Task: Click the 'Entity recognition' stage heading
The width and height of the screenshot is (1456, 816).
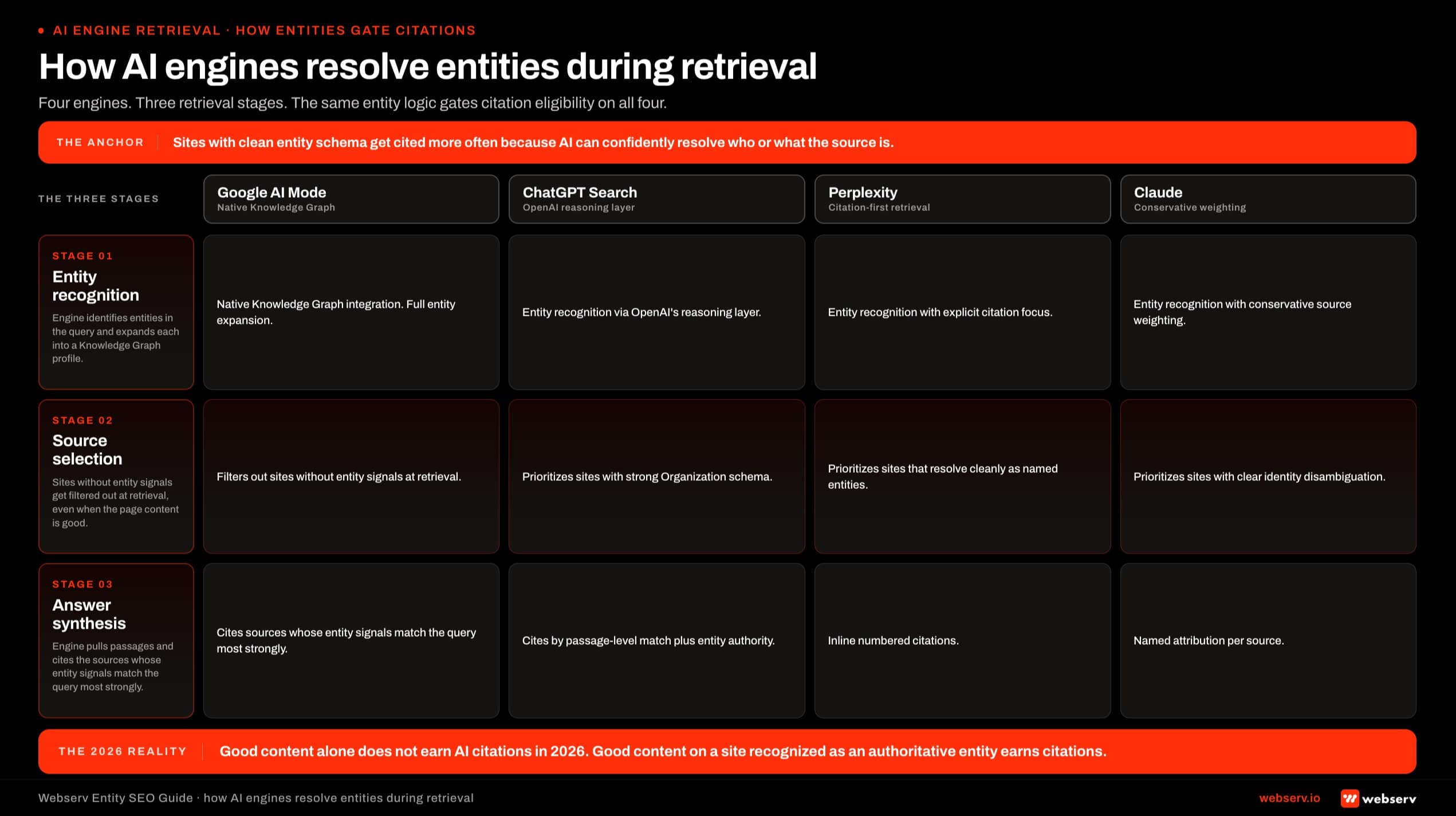Action: click(96, 285)
